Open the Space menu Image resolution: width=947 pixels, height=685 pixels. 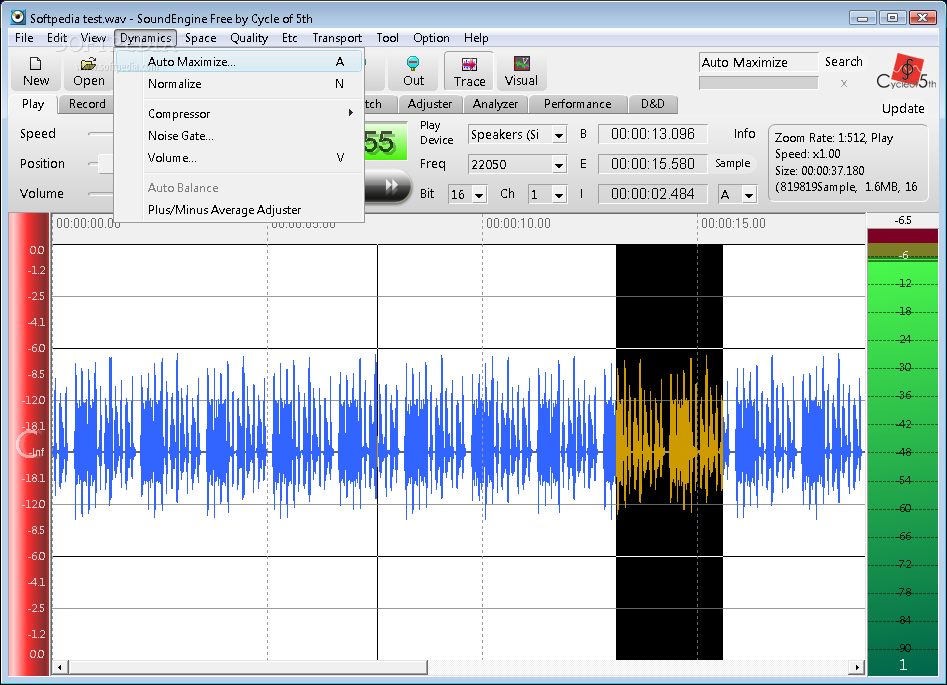click(201, 38)
